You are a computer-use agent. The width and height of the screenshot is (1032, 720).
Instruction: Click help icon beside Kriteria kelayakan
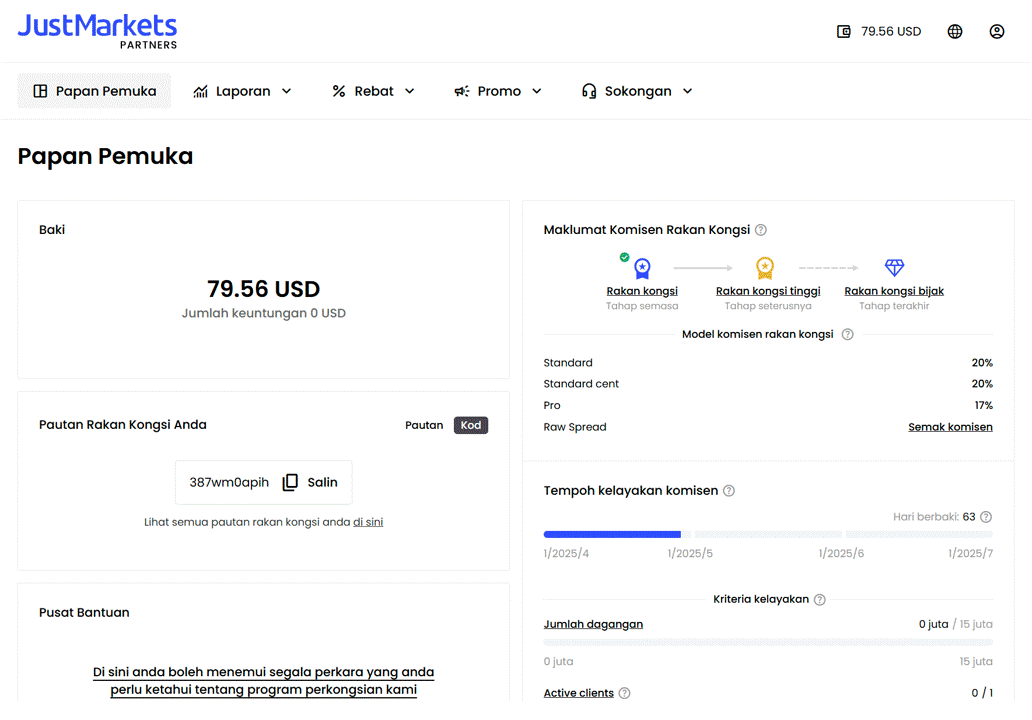click(819, 600)
